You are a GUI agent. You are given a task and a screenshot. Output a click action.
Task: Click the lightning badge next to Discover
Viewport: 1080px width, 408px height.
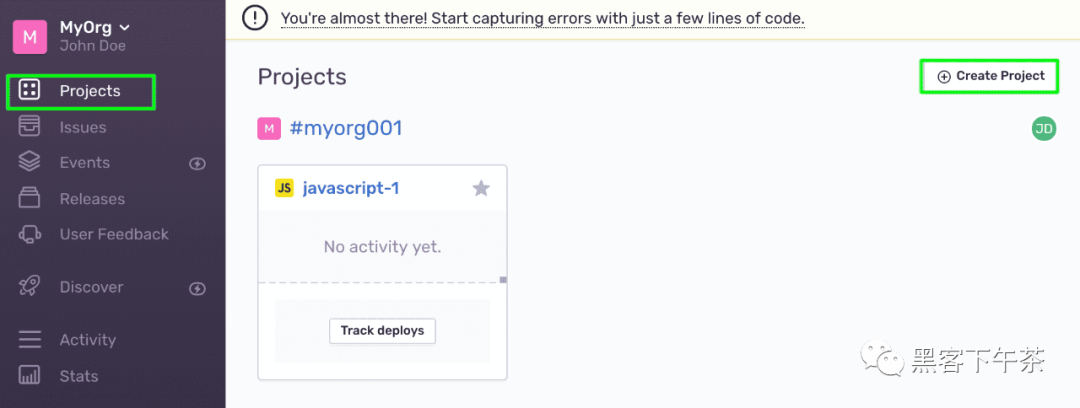click(x=198, y=288)
